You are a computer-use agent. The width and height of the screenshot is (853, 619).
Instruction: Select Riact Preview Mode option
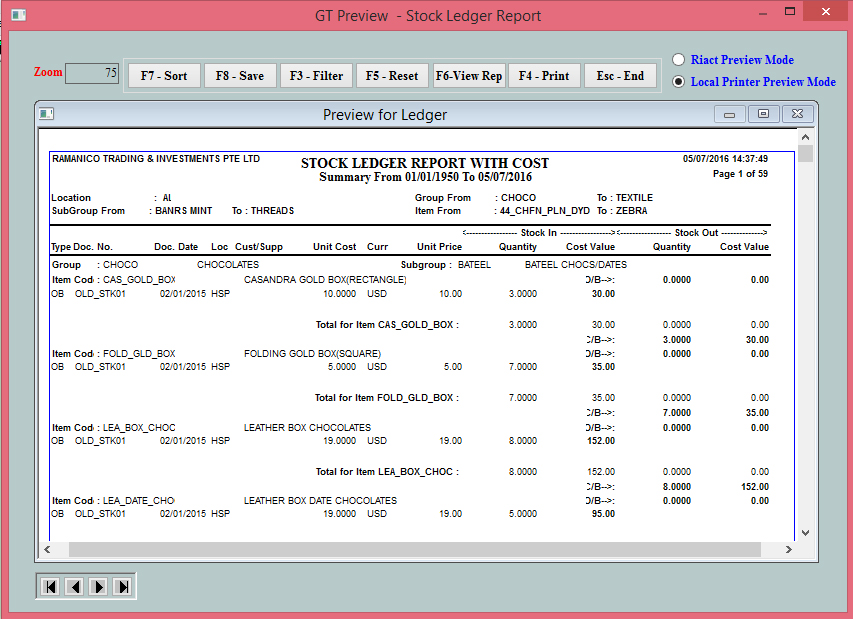tap(679, 60)
